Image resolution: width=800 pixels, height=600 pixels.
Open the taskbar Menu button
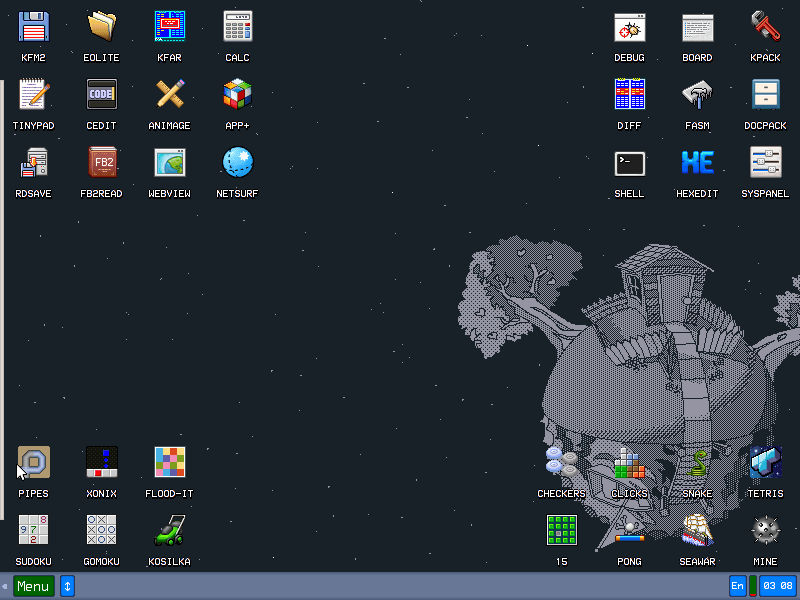point(34,586)
